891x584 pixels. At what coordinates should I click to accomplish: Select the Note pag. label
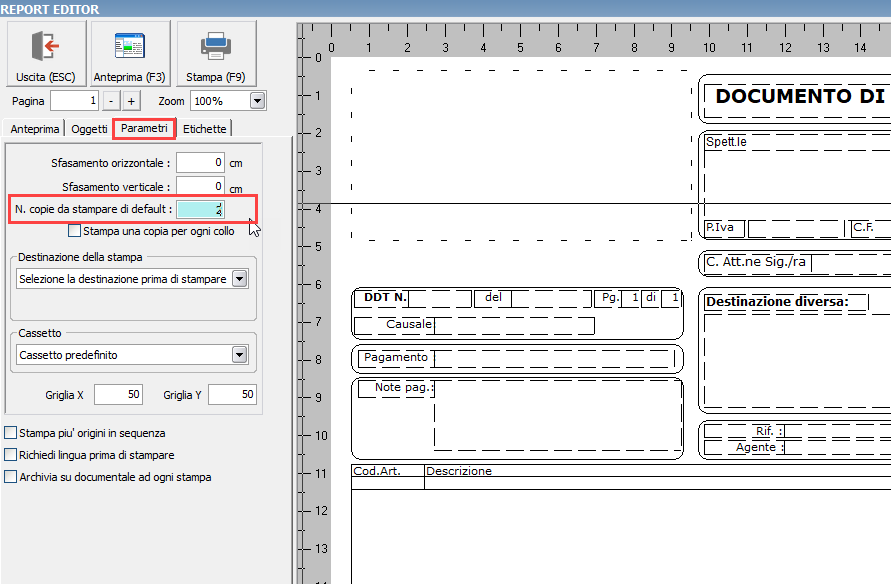coord(404,387)
